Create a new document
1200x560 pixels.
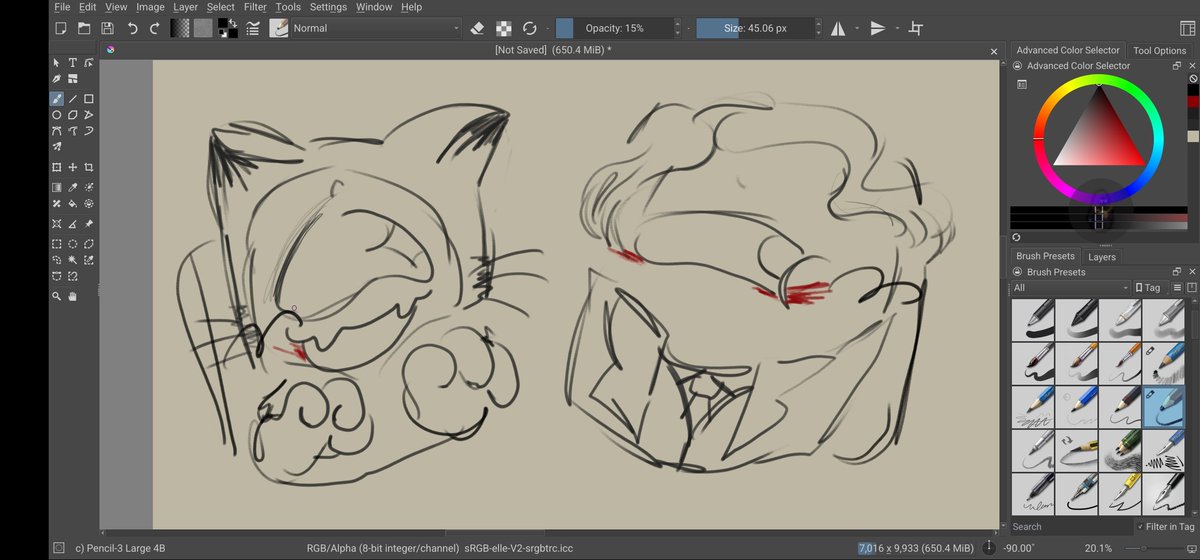61,28
